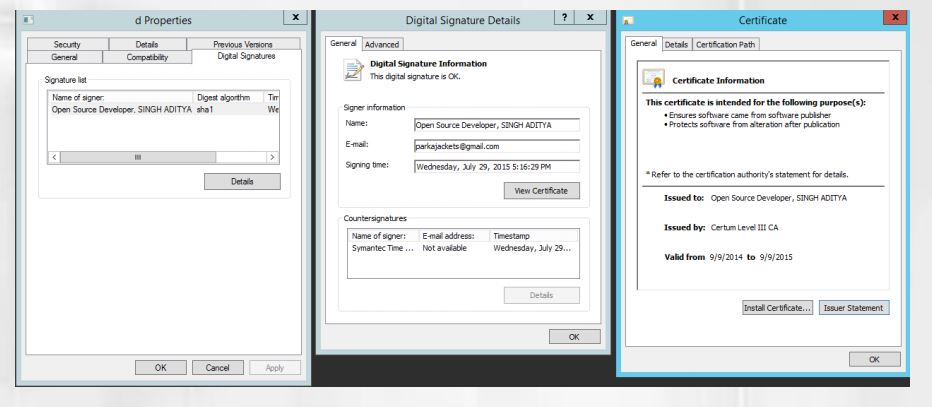Click the d Properties title bar icon
Screen dimensions: 932x407
[28, 17]
